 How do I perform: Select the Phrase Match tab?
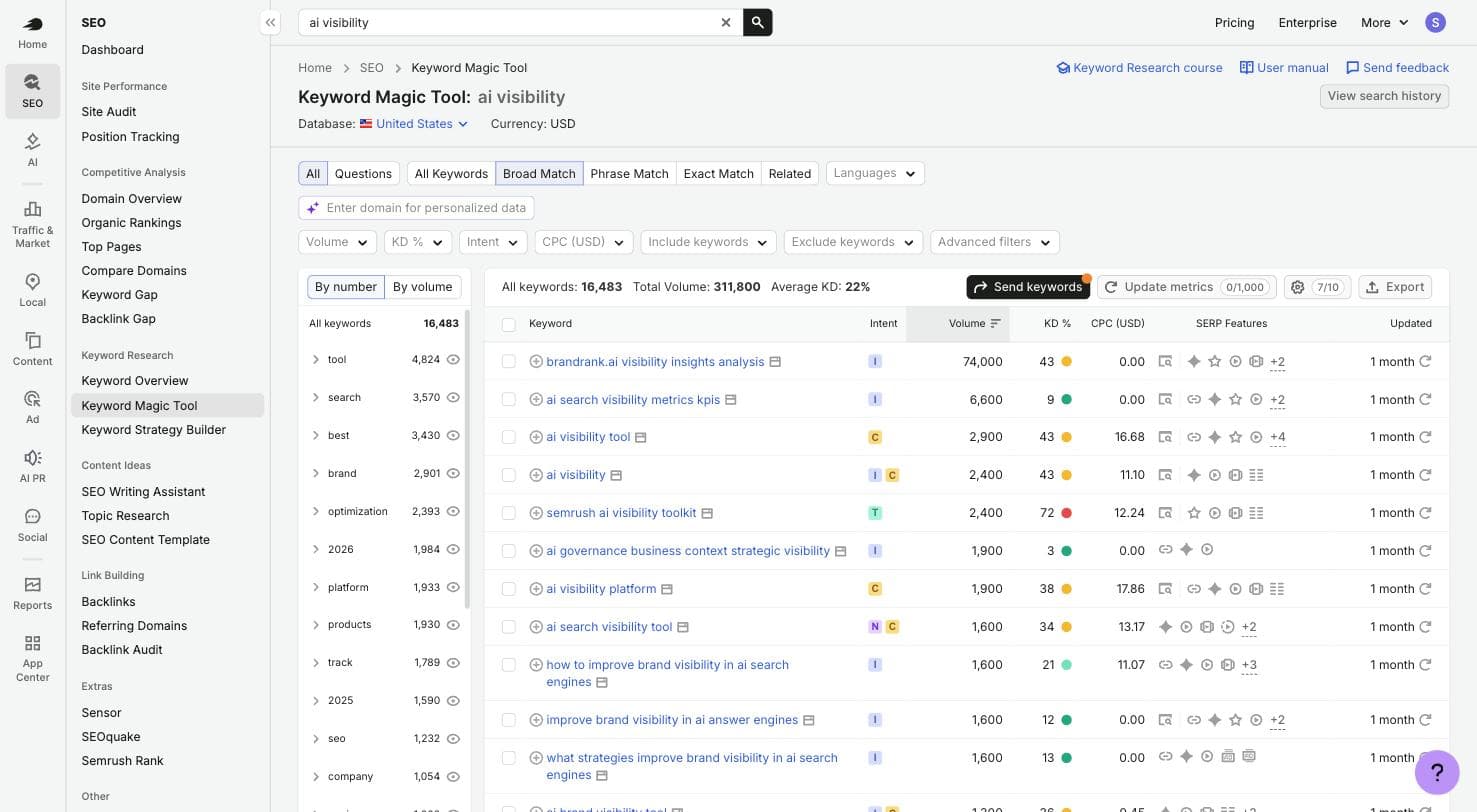click(629, 174)
